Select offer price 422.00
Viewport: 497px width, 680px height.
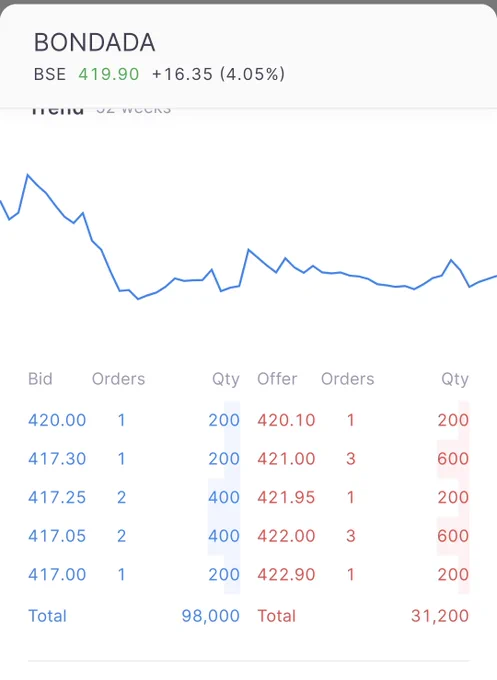point(286,536)
